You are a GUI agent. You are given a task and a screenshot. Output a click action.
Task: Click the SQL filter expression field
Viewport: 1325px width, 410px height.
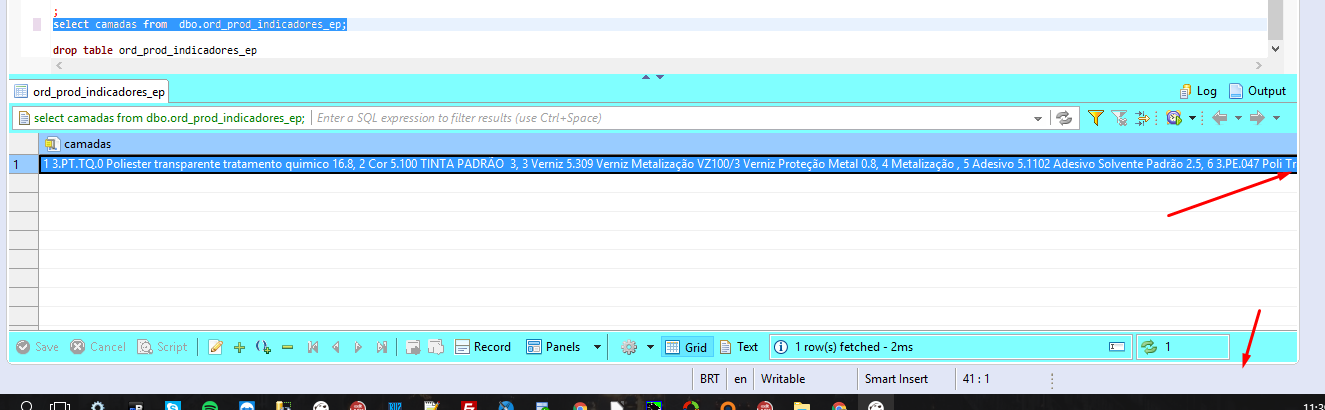point(670,118)
